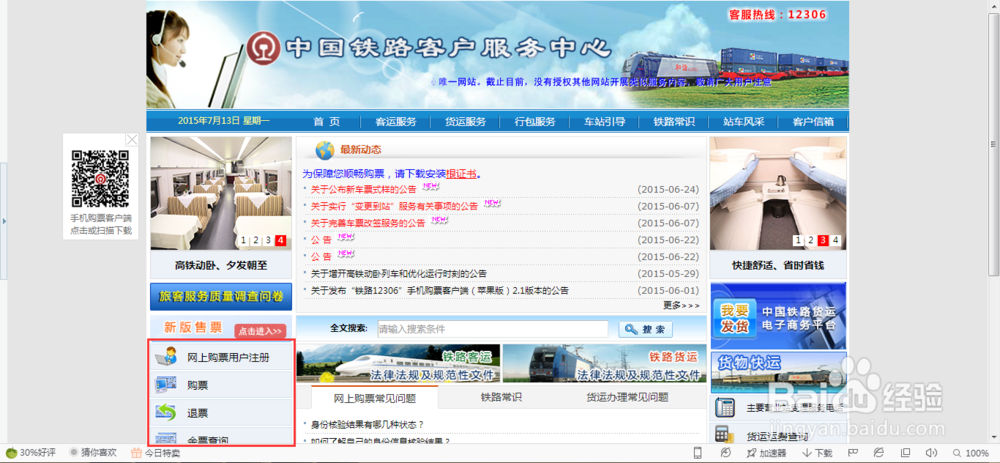Open 铁路客运 laws and regulations banner
The height and width of the screenshot is (463, 1000).
(x=399, y=363)
